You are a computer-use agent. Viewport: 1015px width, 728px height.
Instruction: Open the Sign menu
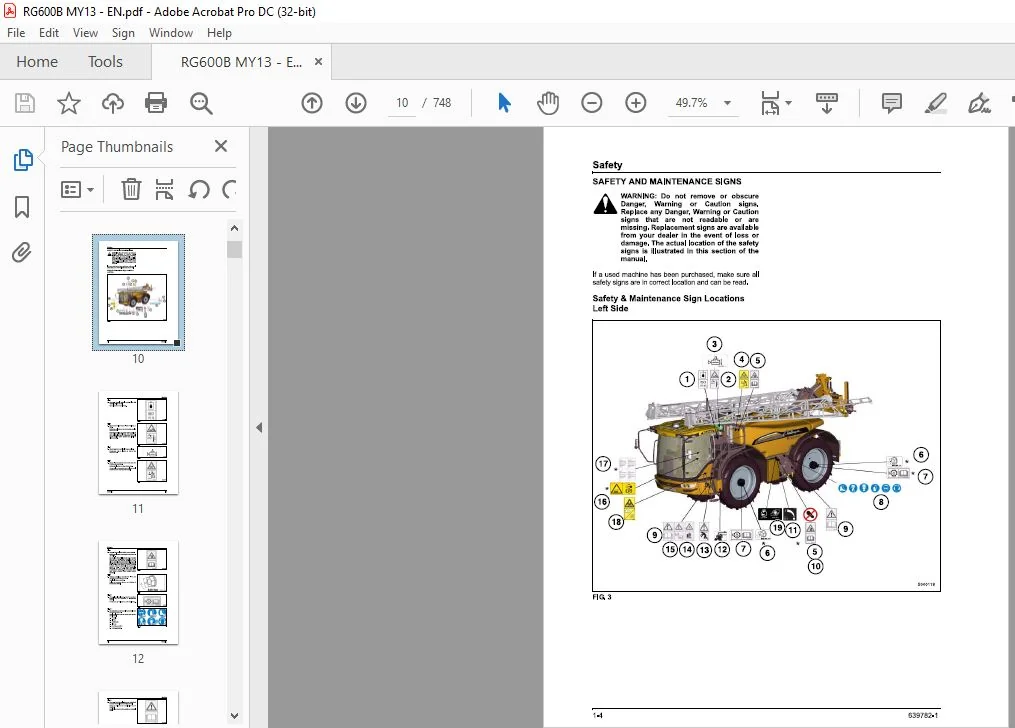tap(123, 33)
